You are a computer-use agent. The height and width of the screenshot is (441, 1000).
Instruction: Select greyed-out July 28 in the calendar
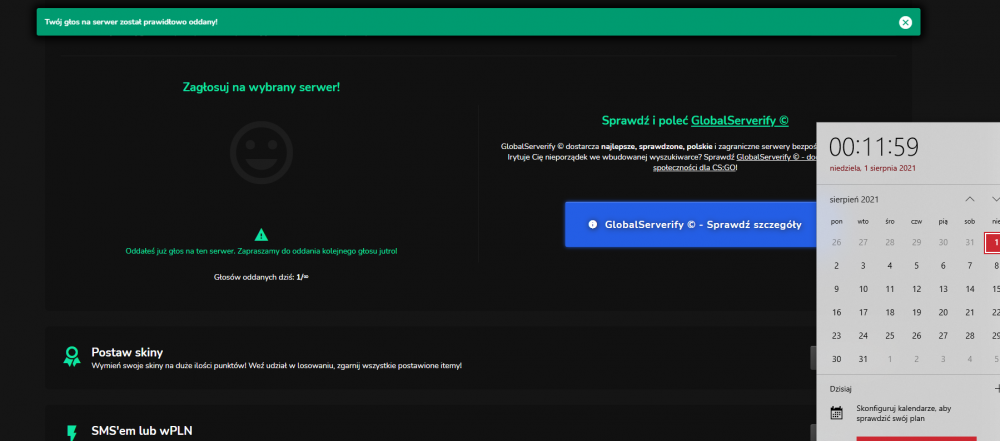[890, 243]
